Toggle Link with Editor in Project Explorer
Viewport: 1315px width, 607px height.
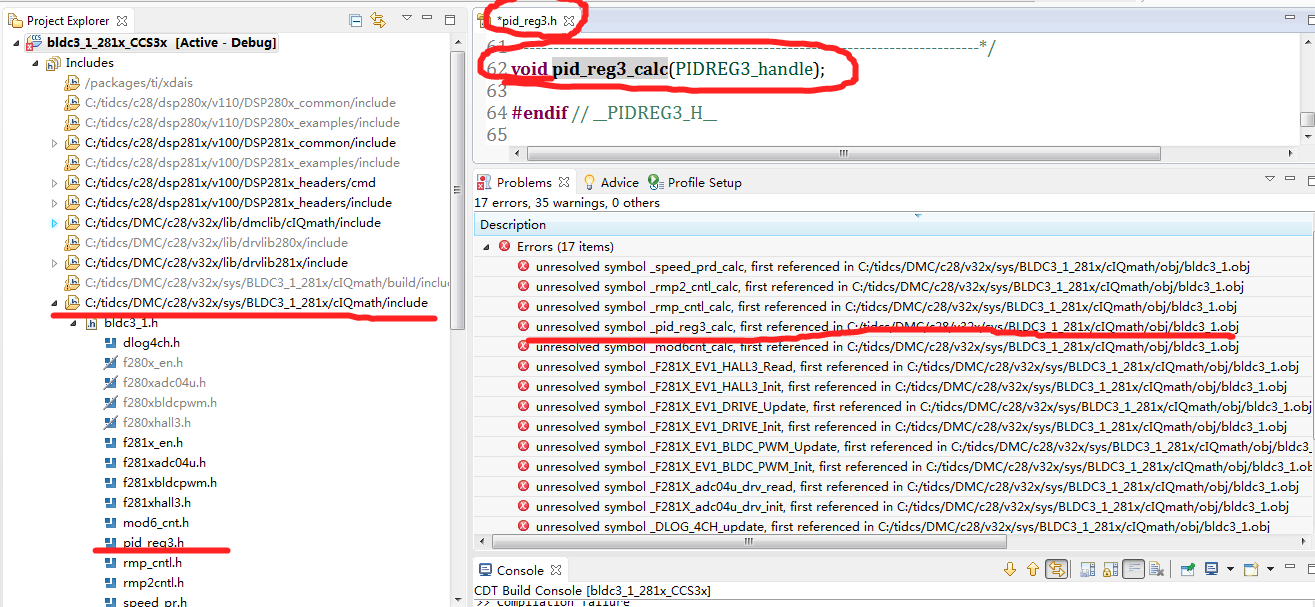378,20
